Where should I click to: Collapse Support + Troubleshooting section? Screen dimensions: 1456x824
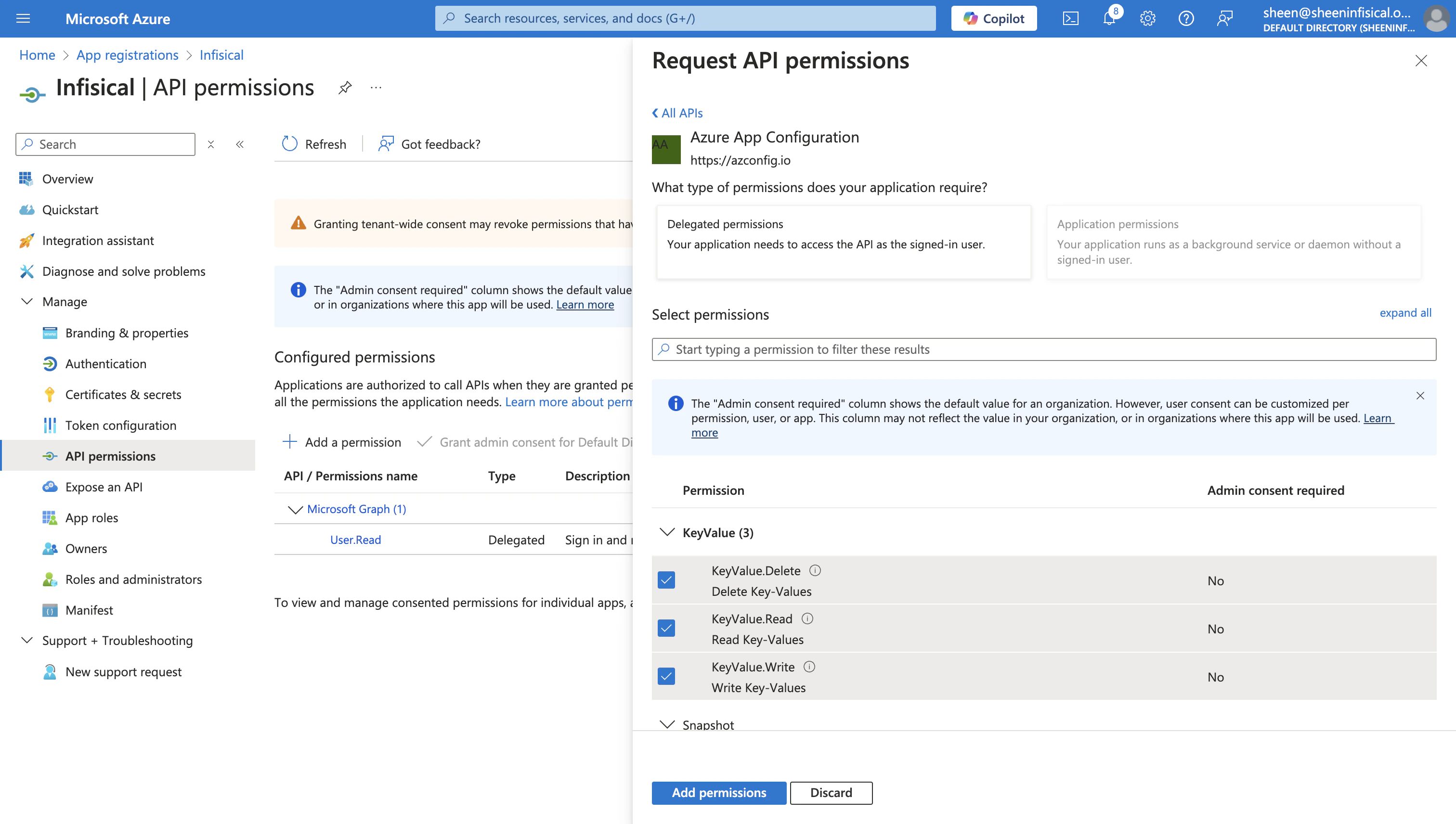tap(26, 640)
